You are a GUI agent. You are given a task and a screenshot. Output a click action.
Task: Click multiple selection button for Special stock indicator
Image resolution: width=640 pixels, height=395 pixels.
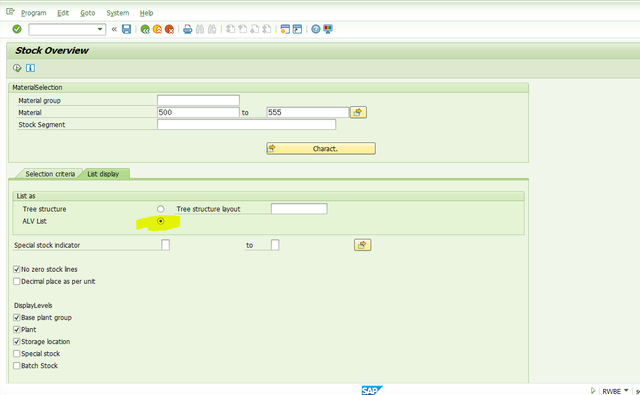click(x=362, y=245)
